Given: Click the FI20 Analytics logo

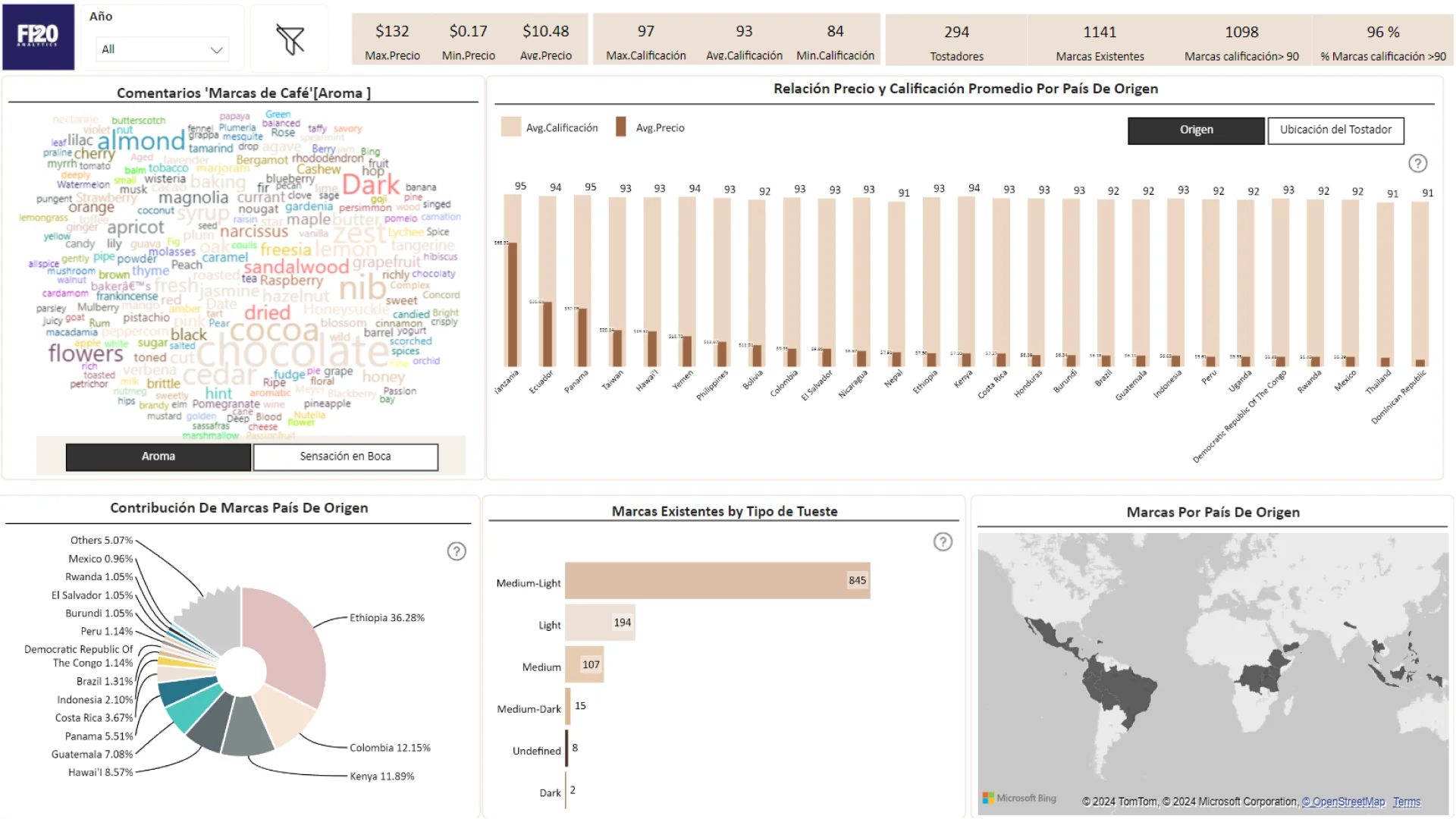Looking at the screenshot, I should pyautogui.click(x=38, y=36).
